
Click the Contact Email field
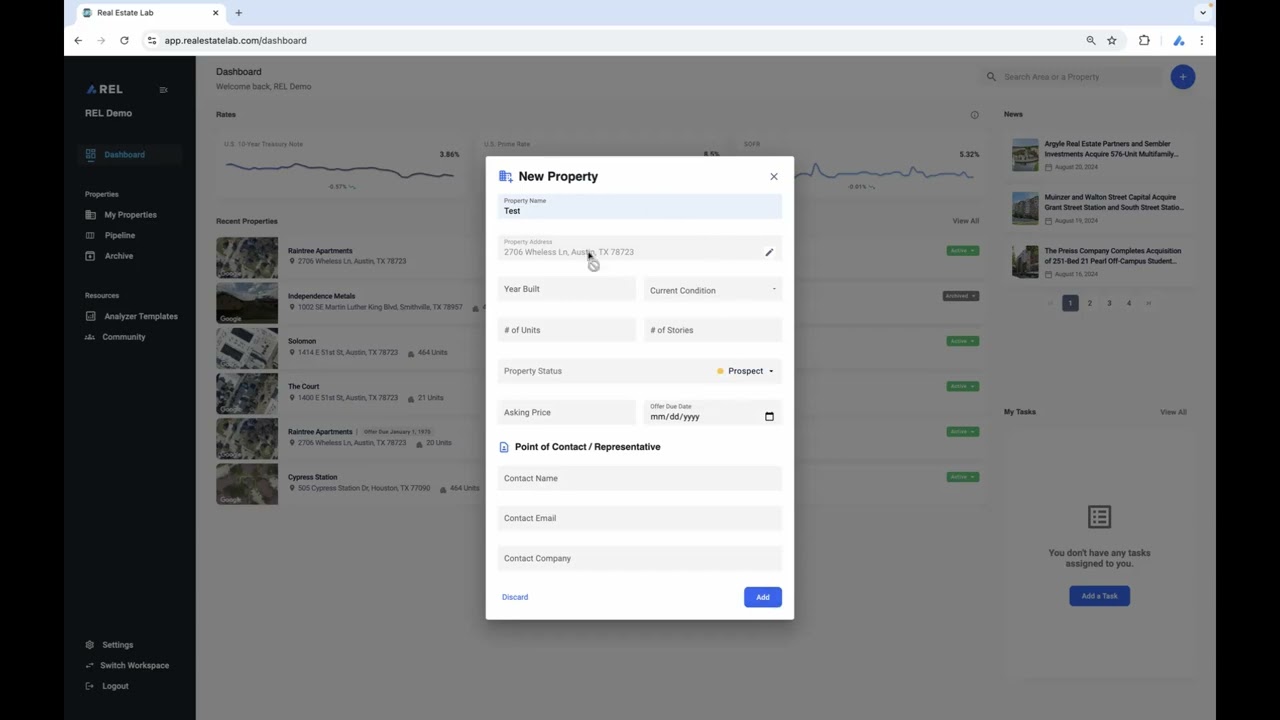click(639, 518)
